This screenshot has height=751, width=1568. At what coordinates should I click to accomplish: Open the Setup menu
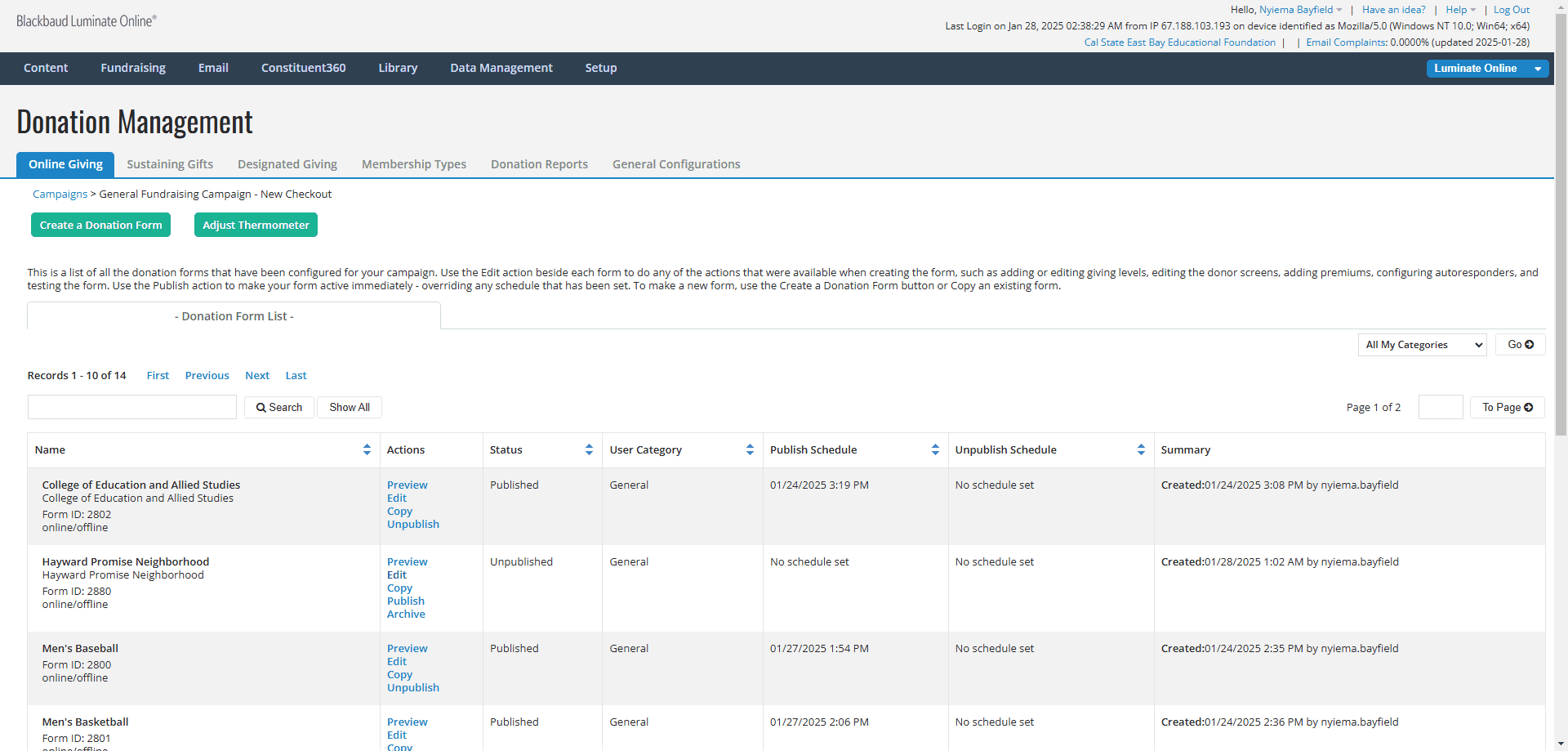[x=601, y=68]
